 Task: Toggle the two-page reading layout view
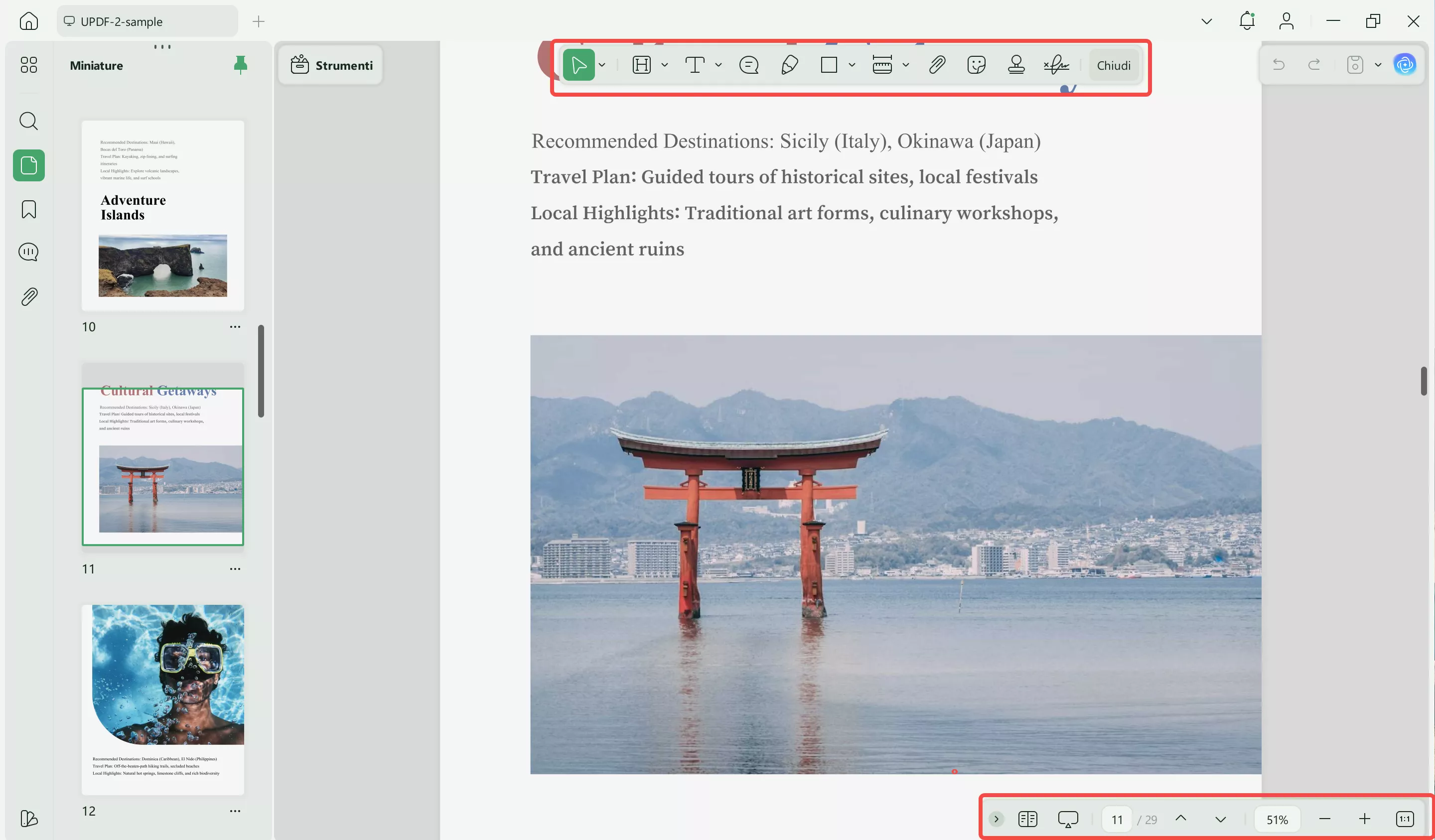(x=1027, y=819)
